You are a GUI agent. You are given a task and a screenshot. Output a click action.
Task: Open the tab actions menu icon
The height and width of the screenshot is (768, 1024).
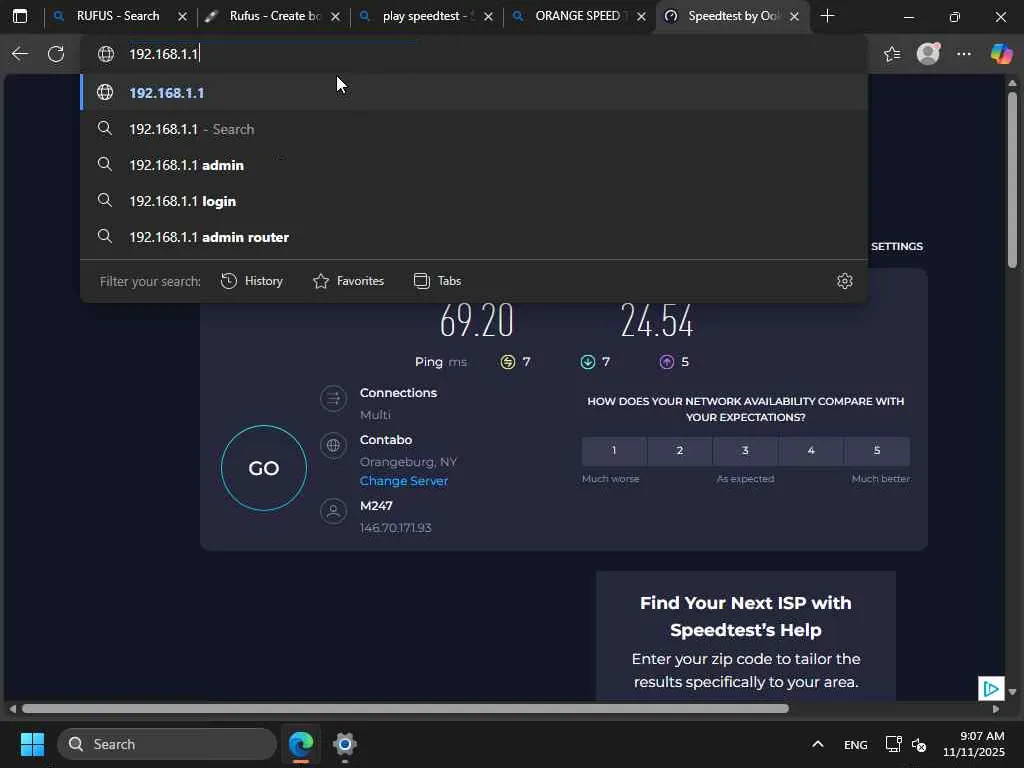coord(20,16)
